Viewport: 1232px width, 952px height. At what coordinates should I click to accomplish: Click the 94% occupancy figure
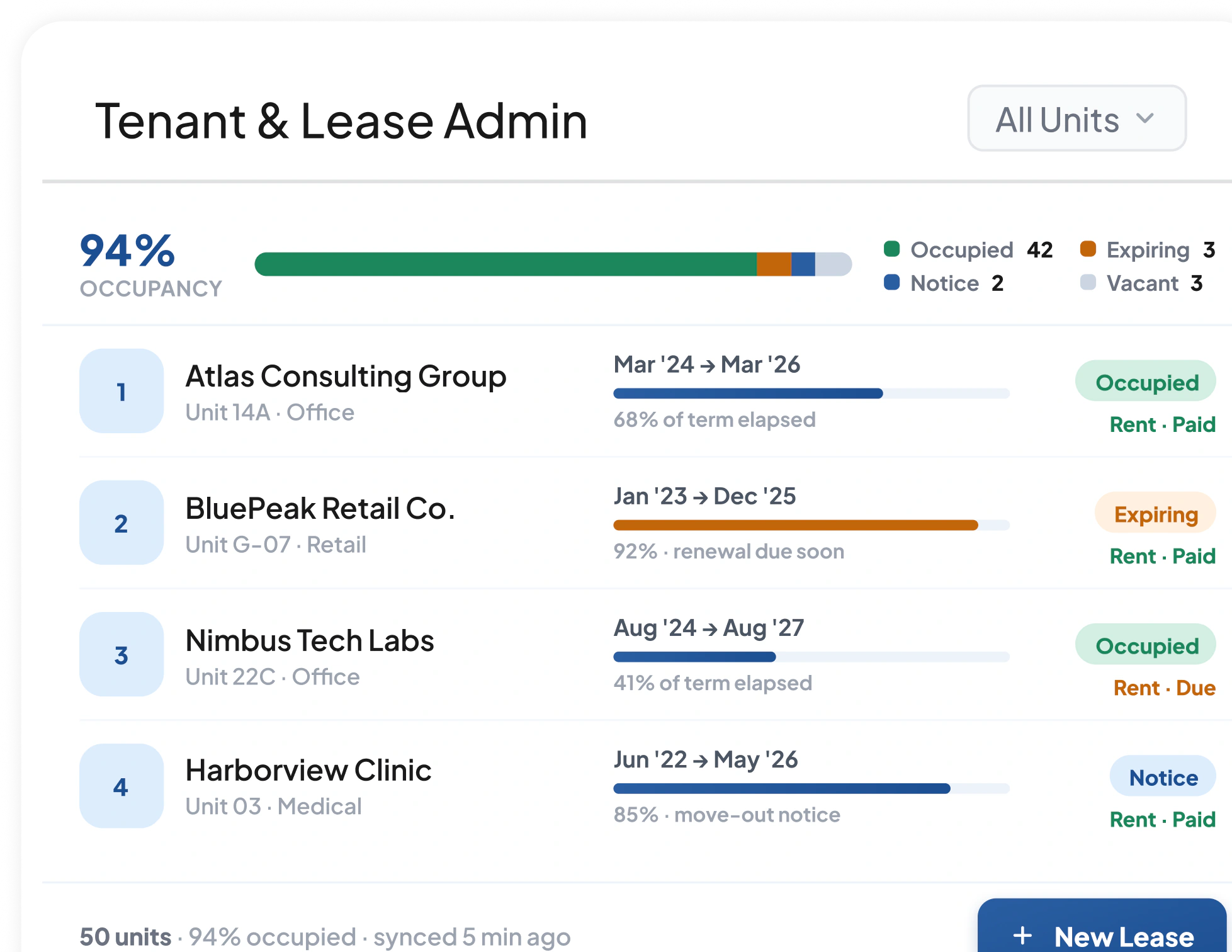click(128, 251)
